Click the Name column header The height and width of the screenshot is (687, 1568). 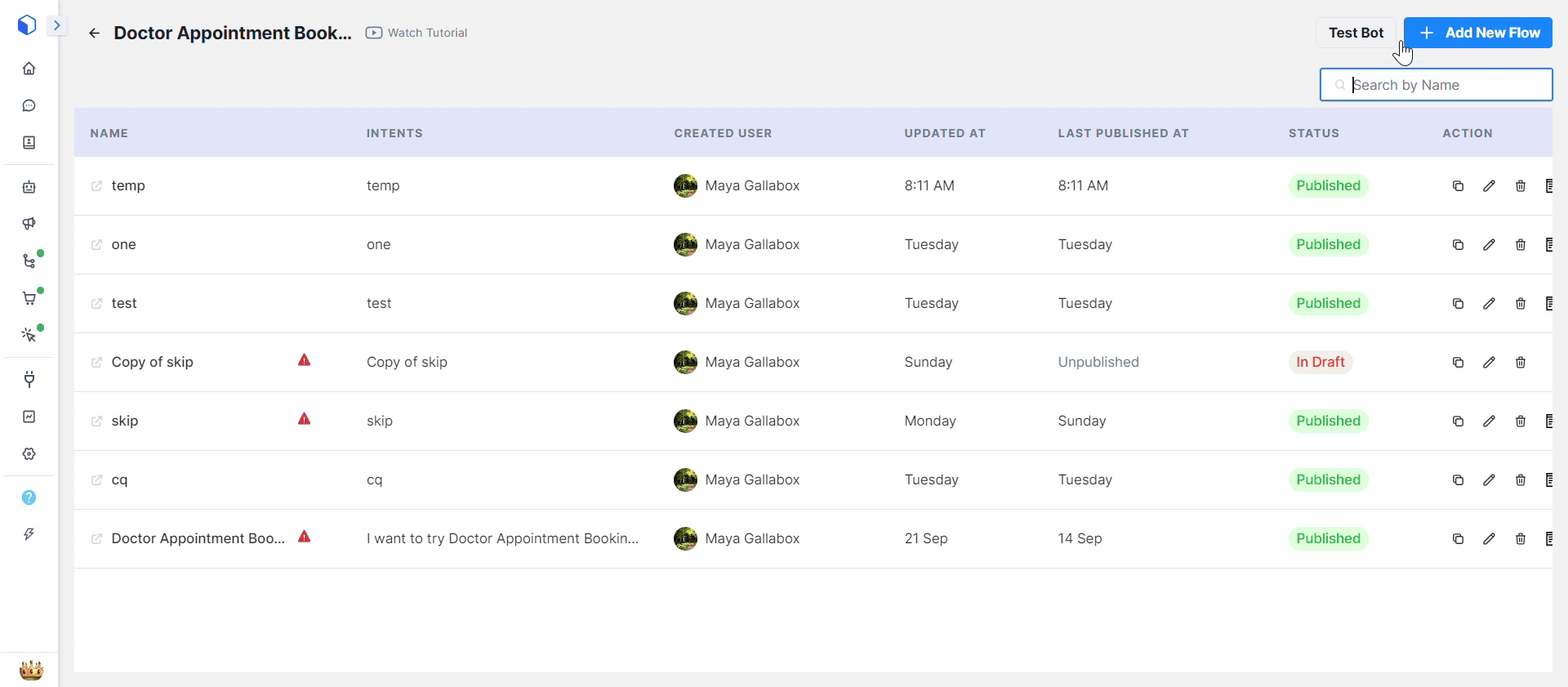coord(109,133)
